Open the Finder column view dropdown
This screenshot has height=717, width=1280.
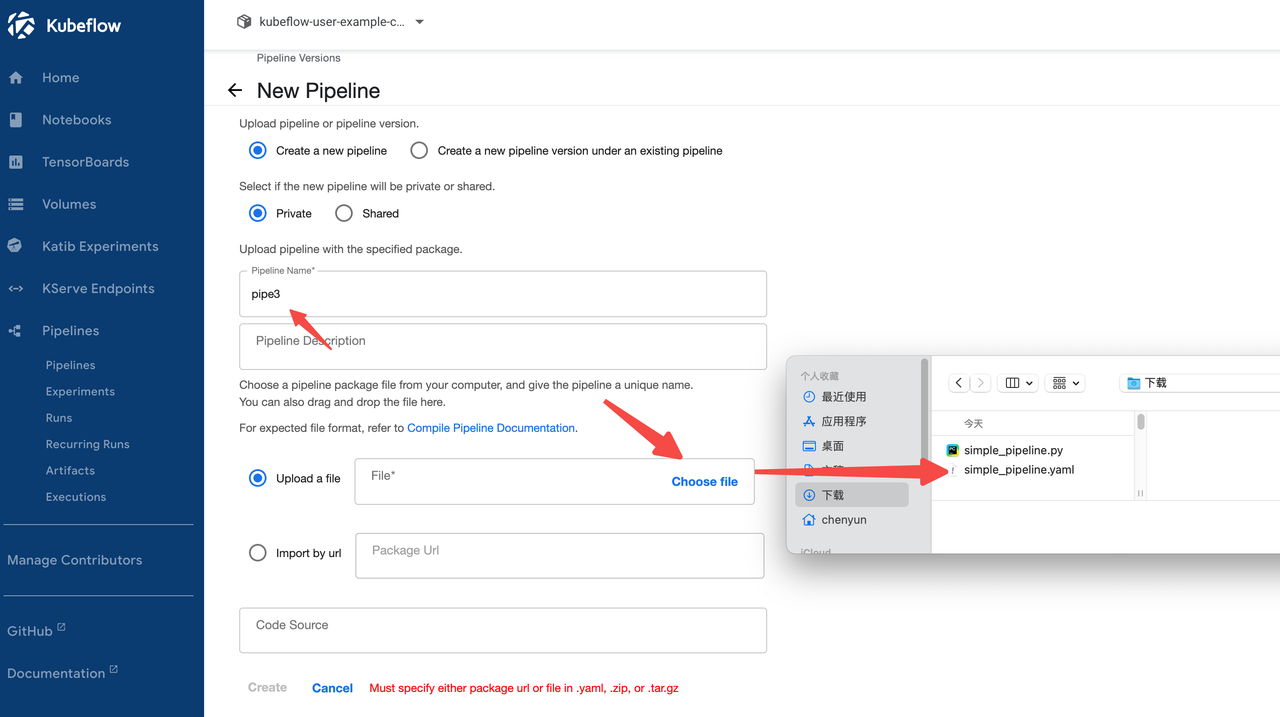tap(1019, 383)
